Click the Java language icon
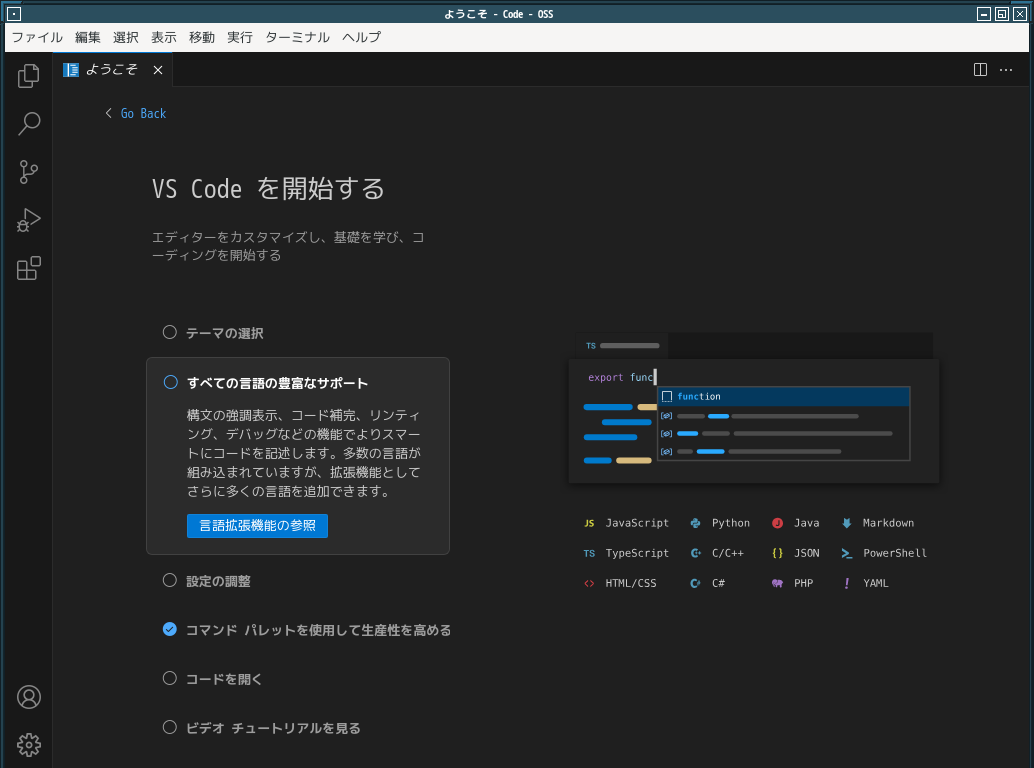Viewport: 1034px width, 768px height. pyautogui.click(x=777, y=523)
